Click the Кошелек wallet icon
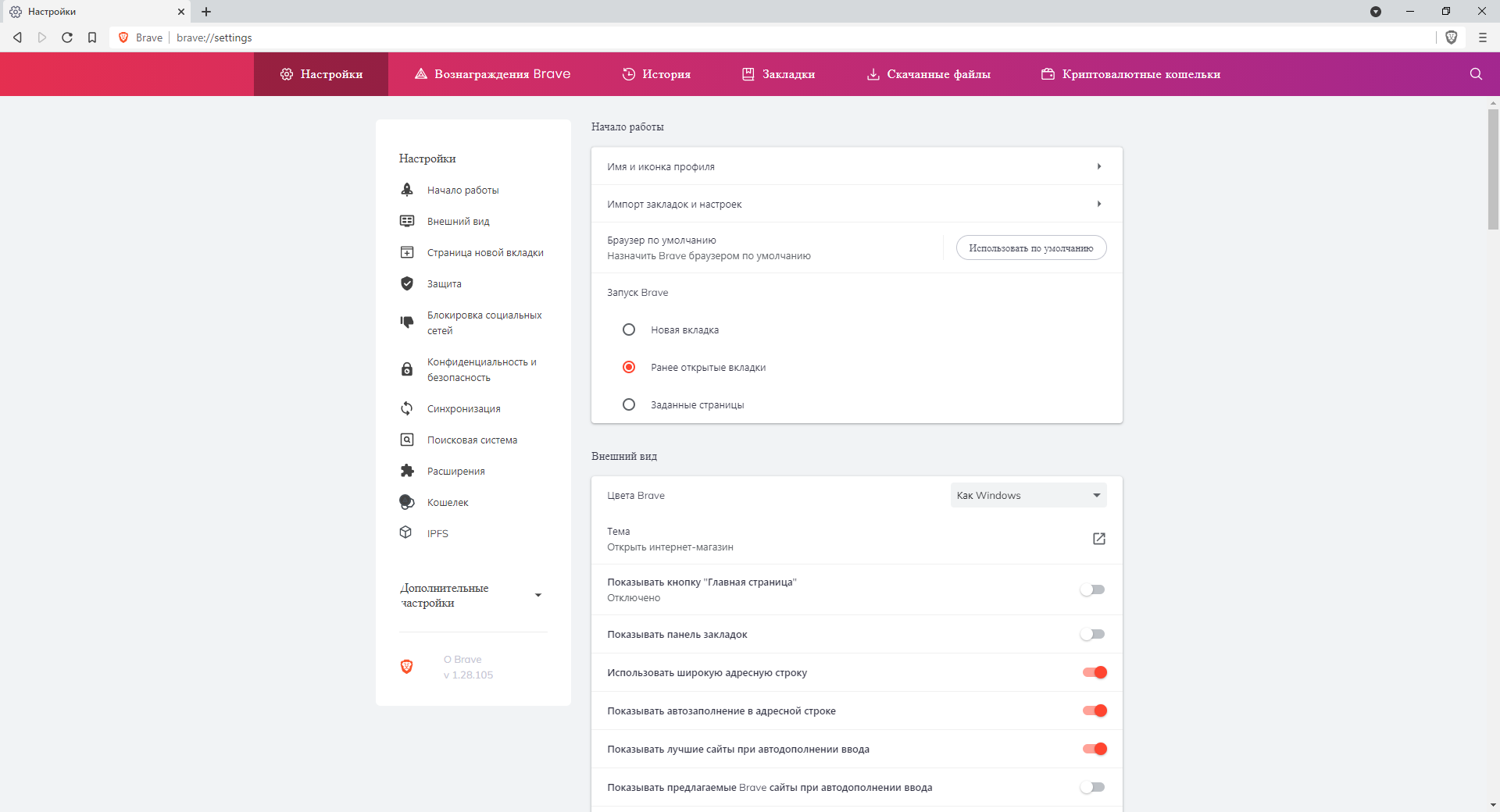The image size is (1500, 812). 407,502
